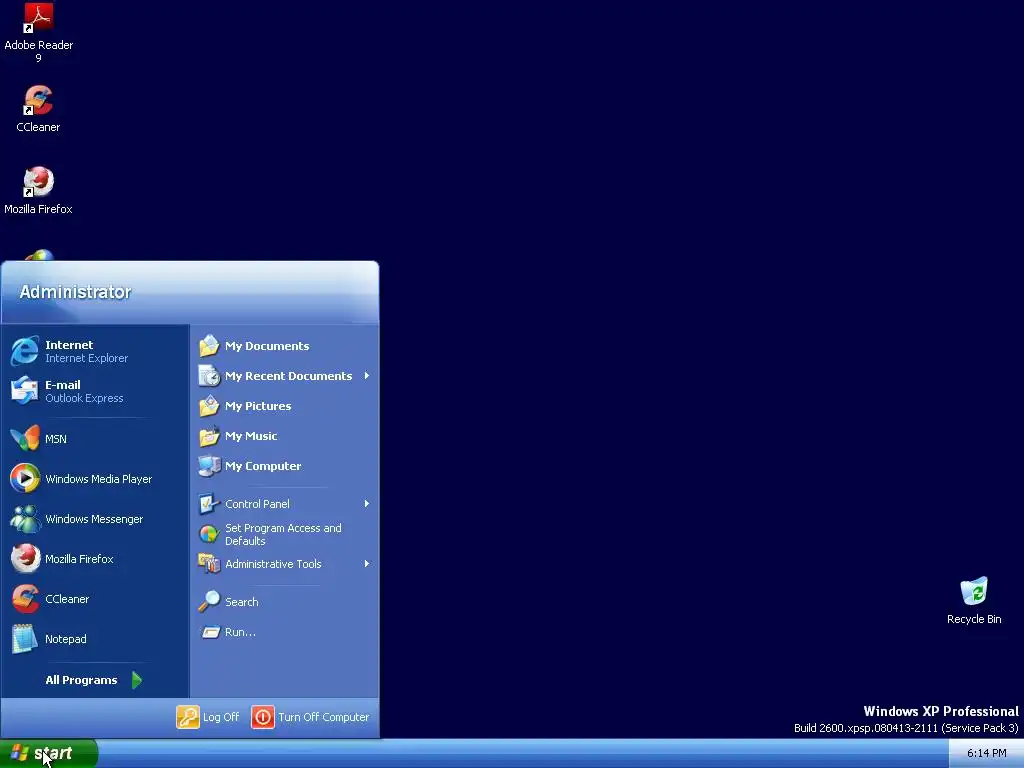Screen dimensions: 1024x768
Task: Select the CCleaner desktop shortcut icon
Action: coord(38,100)
